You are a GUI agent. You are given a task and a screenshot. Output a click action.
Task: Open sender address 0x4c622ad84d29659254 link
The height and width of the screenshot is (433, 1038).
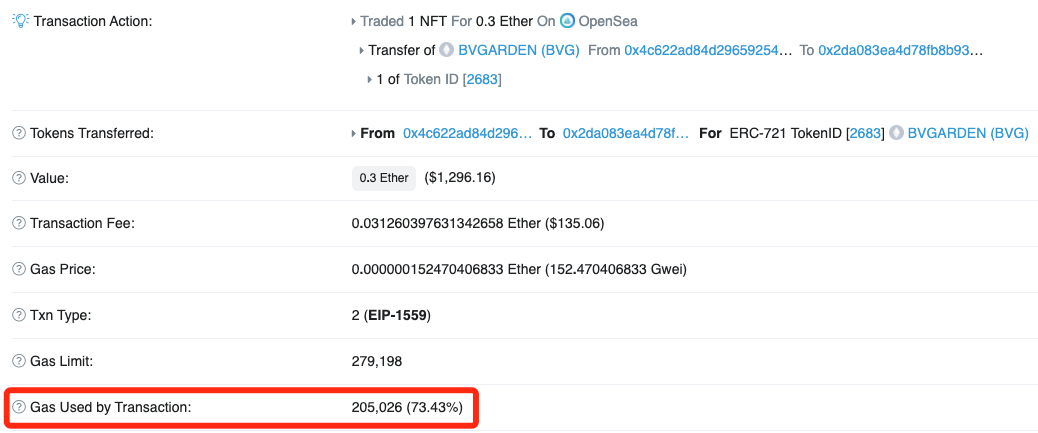click(x=708, y=50)
